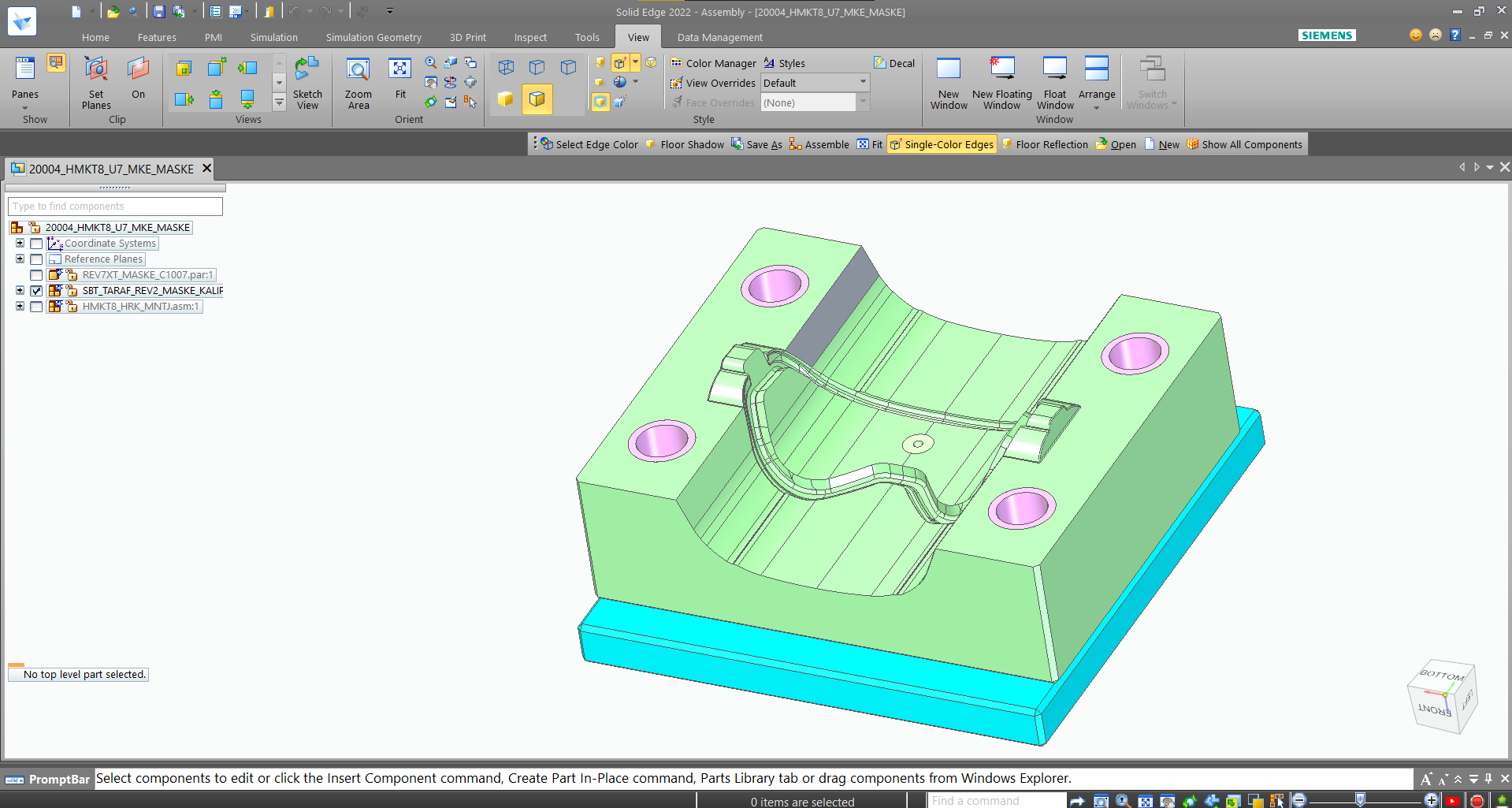Click the Open file icon in quick access
The height and width of the screenshot is (808, 1512).
[113, 12]
